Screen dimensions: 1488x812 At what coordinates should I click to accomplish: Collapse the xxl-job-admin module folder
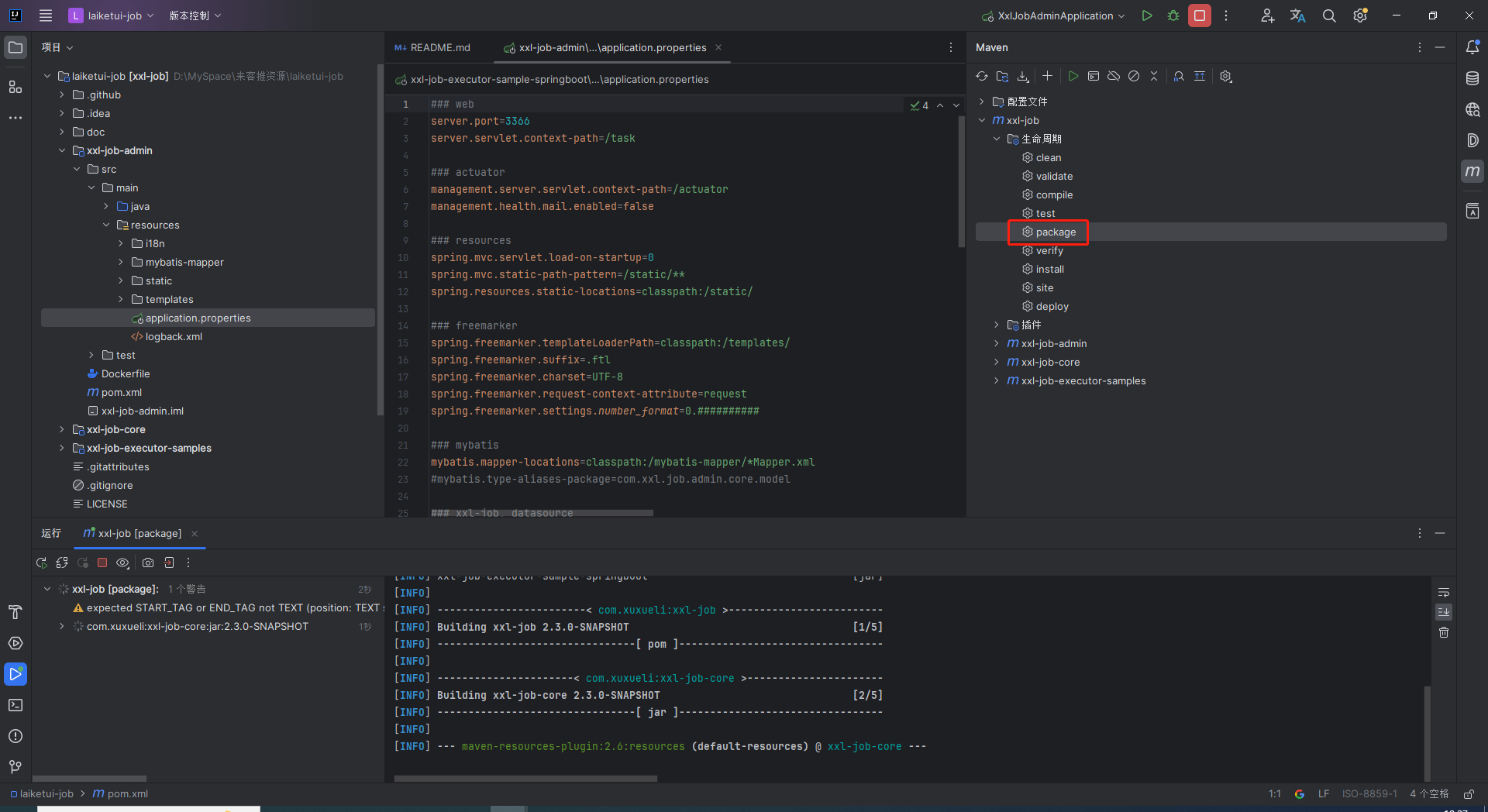(x=62, y=150)
